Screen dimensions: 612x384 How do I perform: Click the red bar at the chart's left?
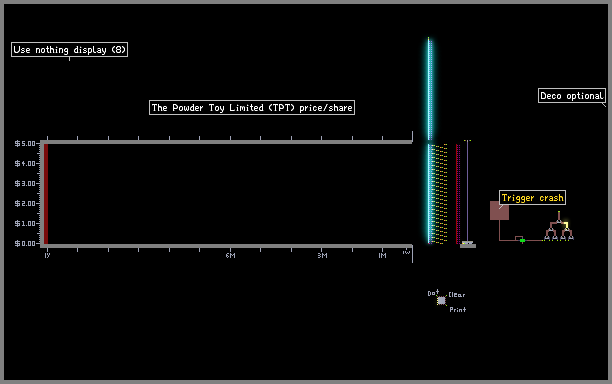[x=46, y=194]
